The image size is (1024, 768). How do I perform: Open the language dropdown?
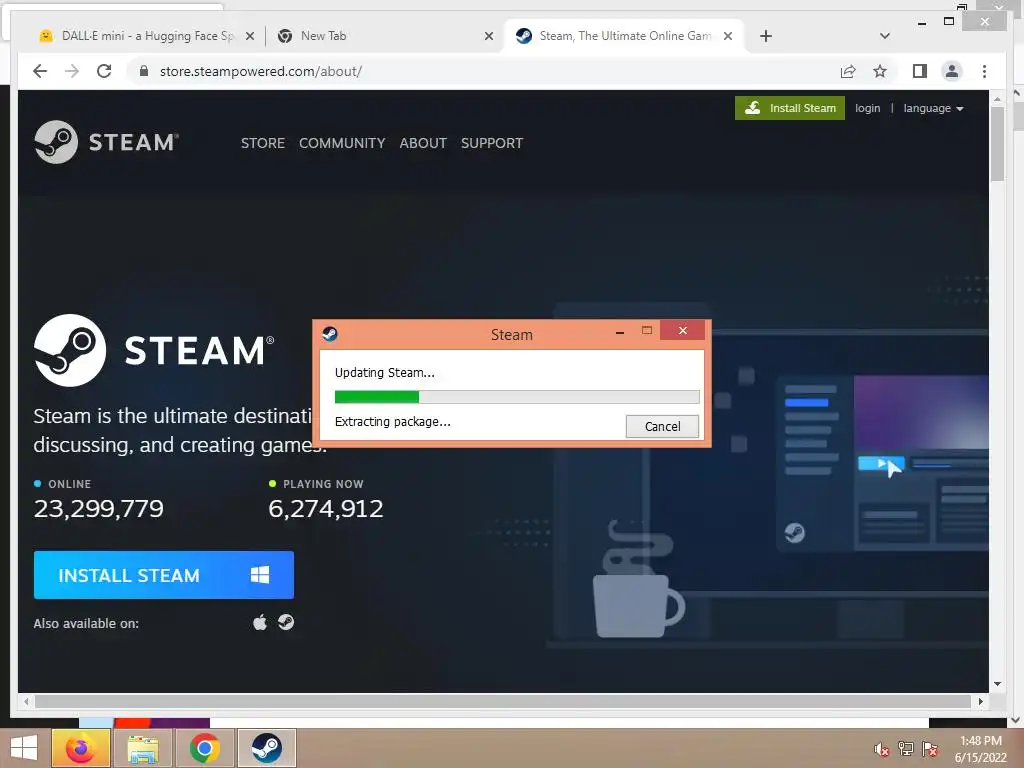933,108
